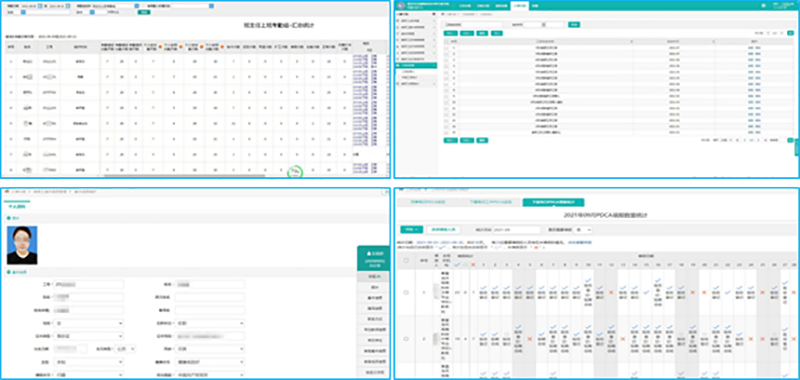Click the teal query button in attendance filter
Screen dimensions: 800x380
coord(144,12)
